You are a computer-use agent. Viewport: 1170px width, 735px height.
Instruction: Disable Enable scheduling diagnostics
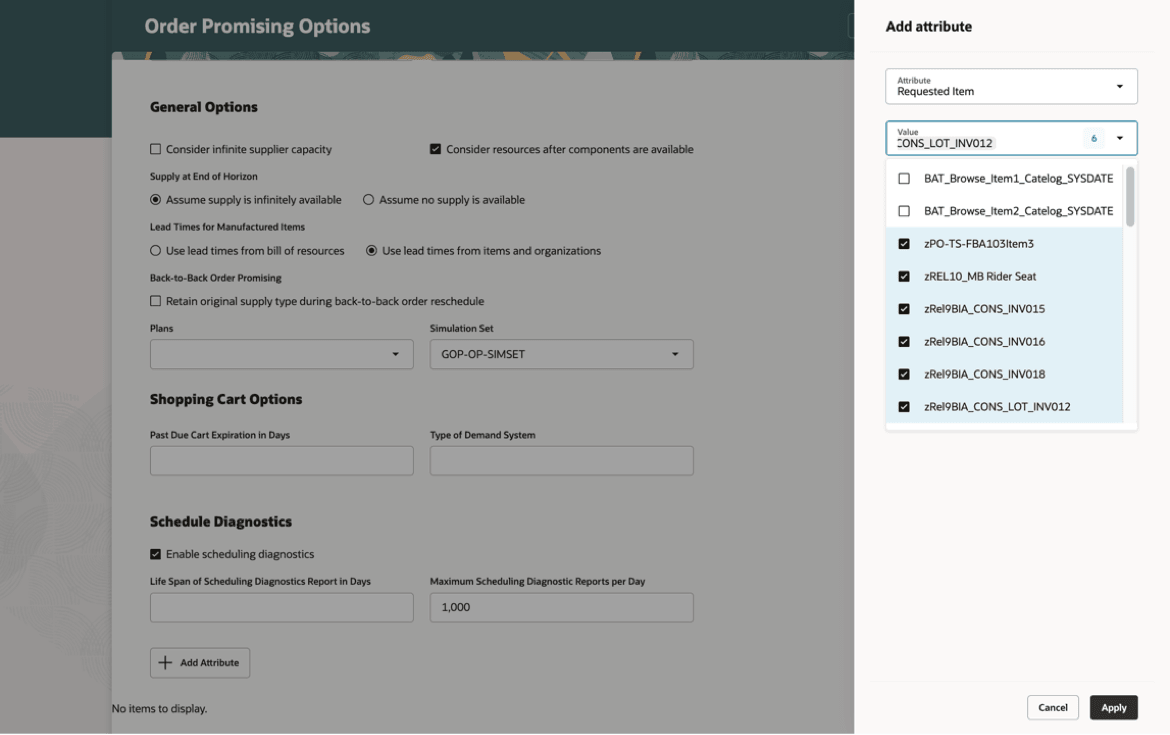tap(155, 553)
